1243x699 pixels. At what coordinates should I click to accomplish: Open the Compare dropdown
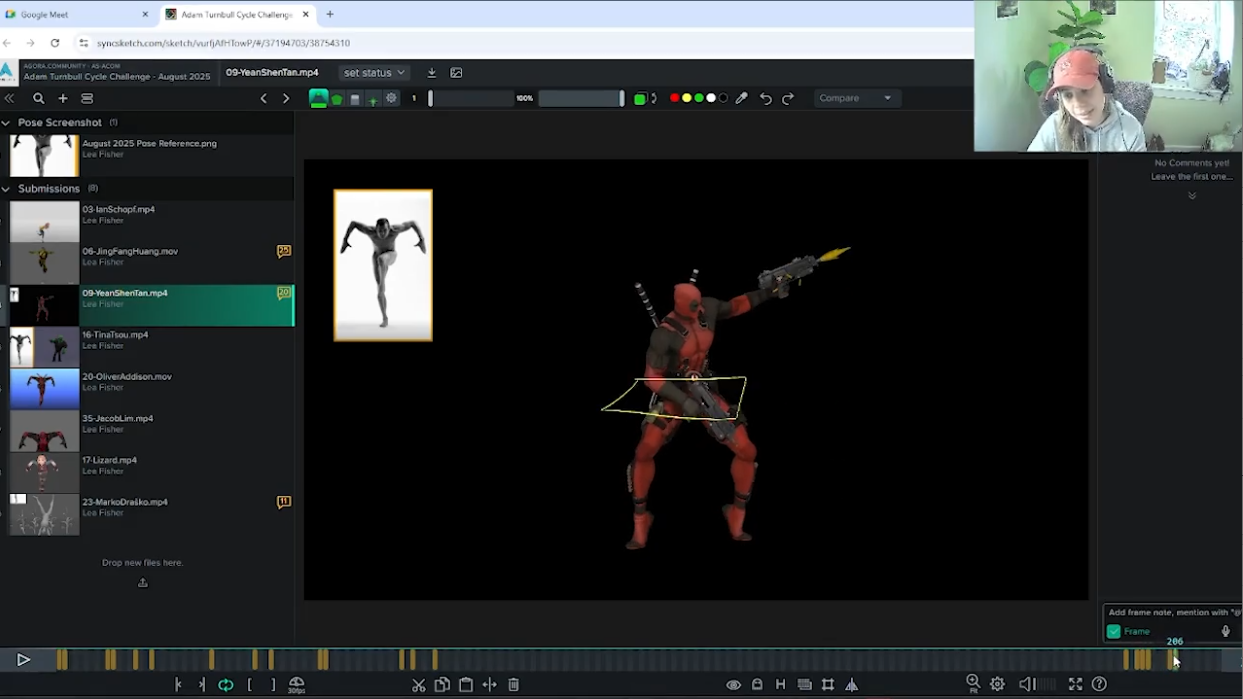856,98
